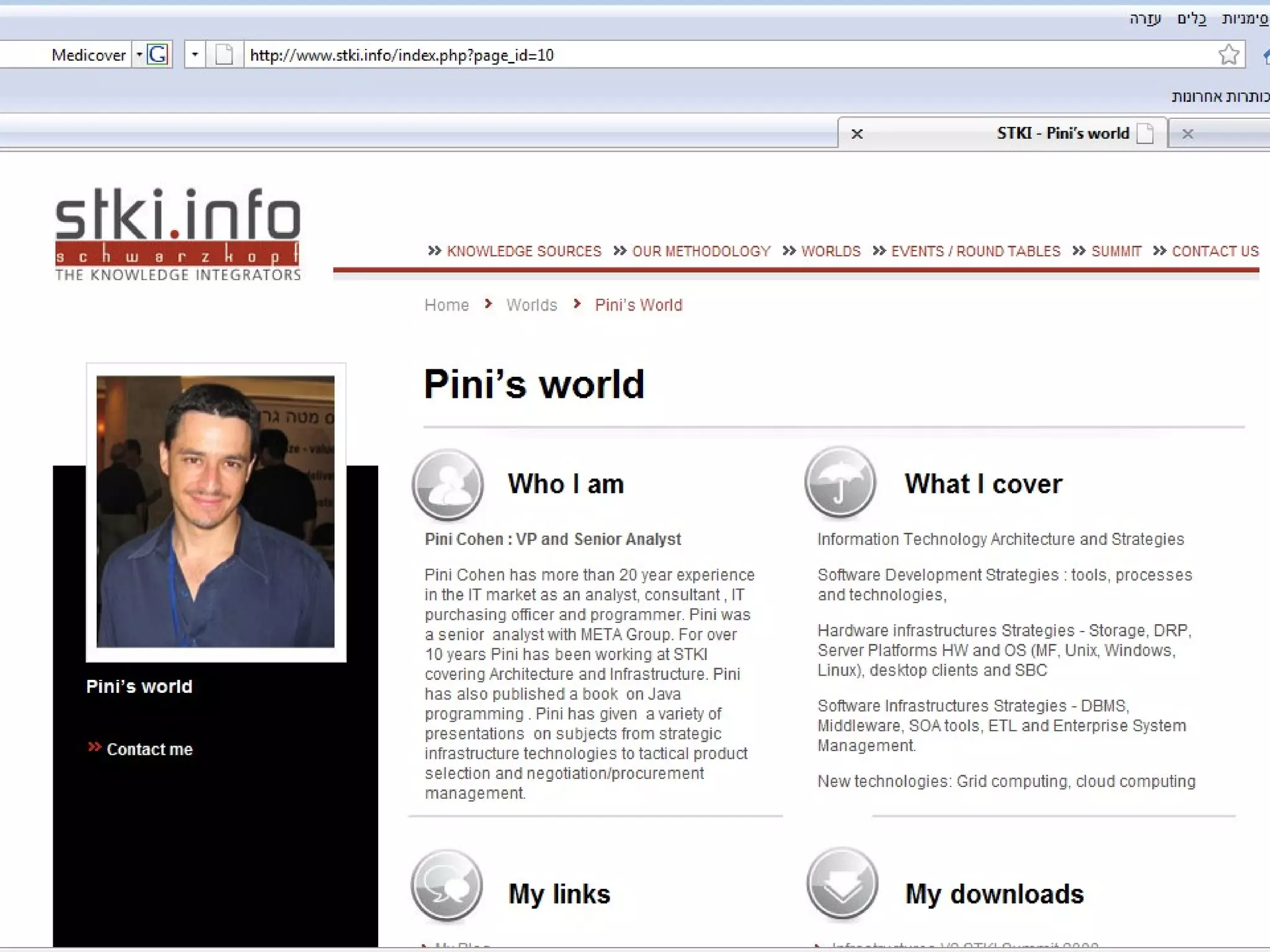
Task: Open the Worlds navigation menu
Action: tap(830, 251)
